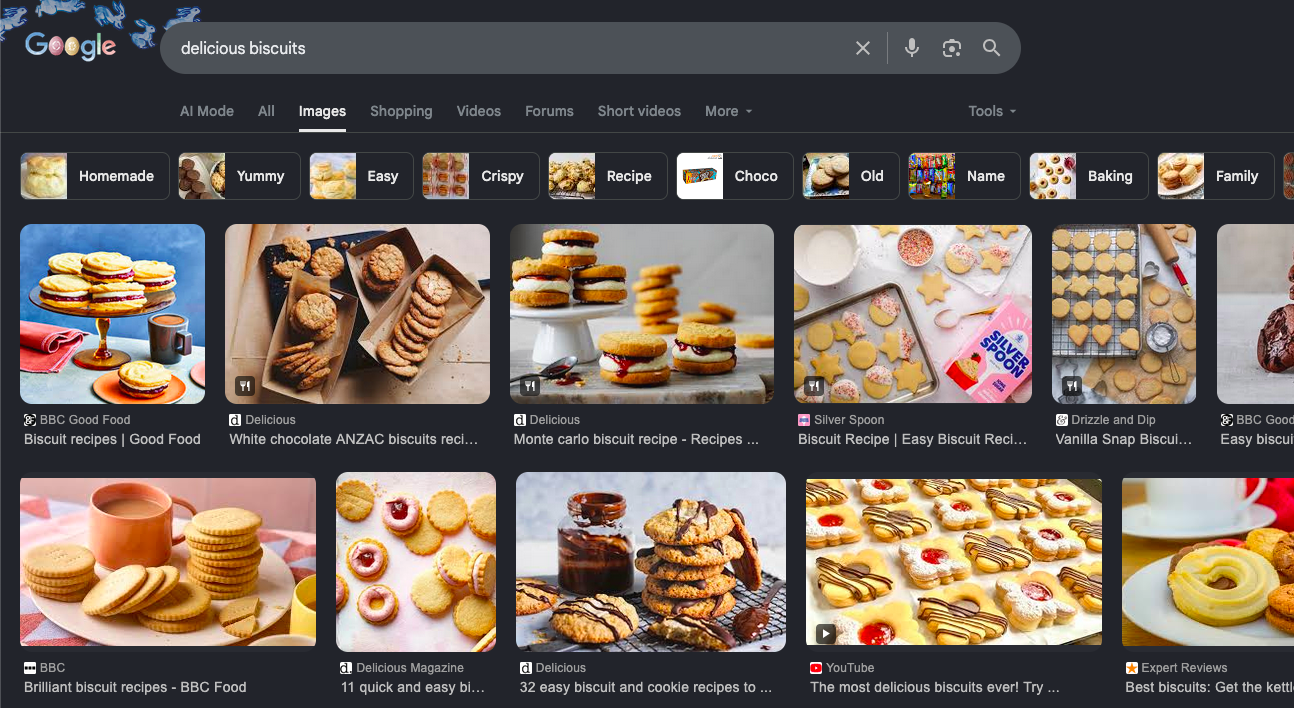Viewport: 1294px width, 708px height.
Task: Click recipe icon on Monte Carlo biscuit image
Action: (x=530, y=385)
